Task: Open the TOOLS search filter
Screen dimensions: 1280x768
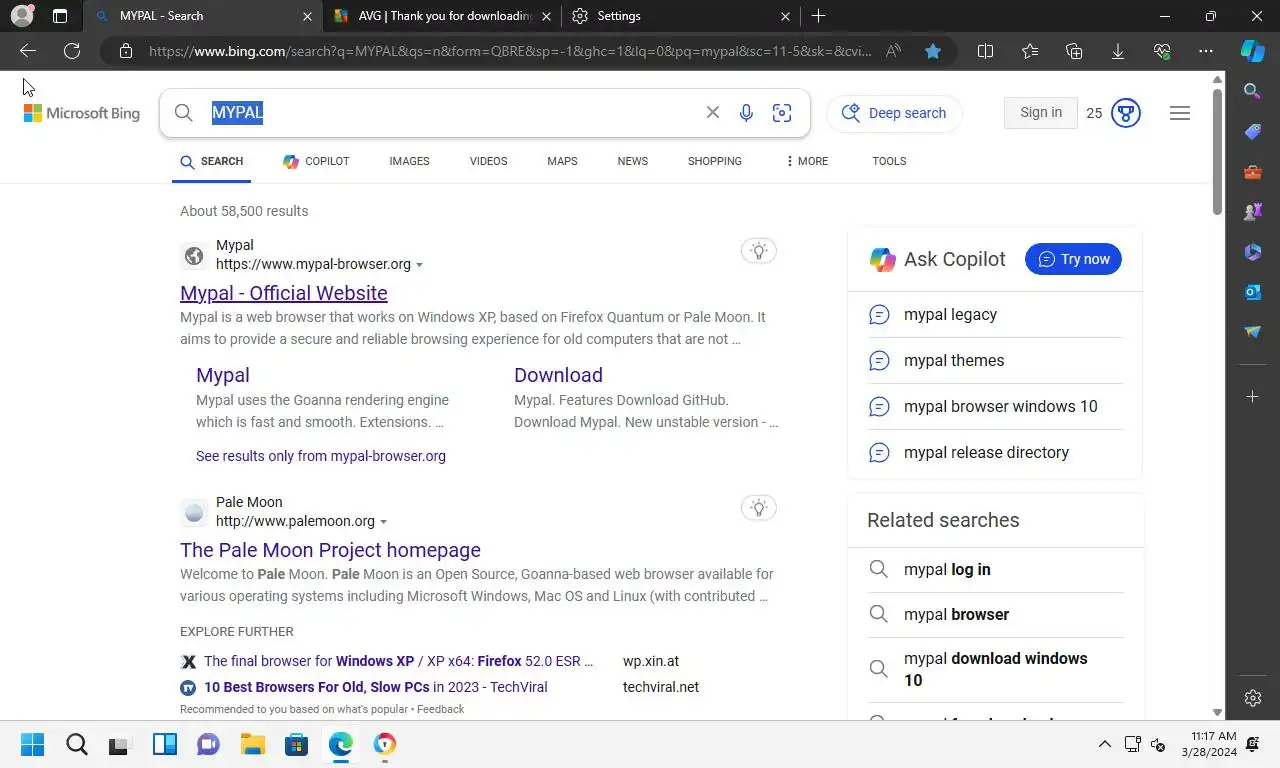Action: (x=889, y=161)
